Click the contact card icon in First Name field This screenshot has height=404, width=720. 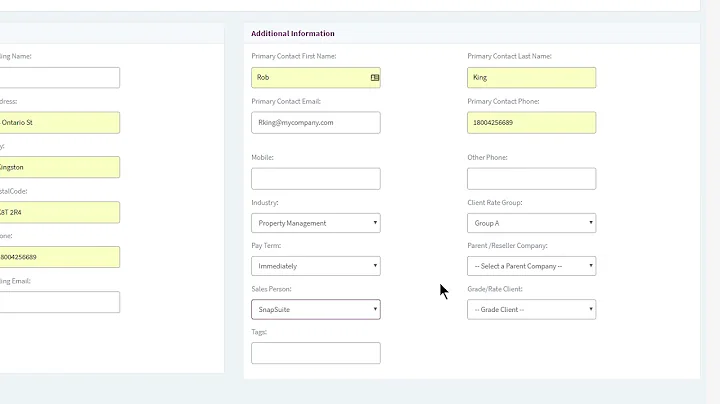(375, 78)
